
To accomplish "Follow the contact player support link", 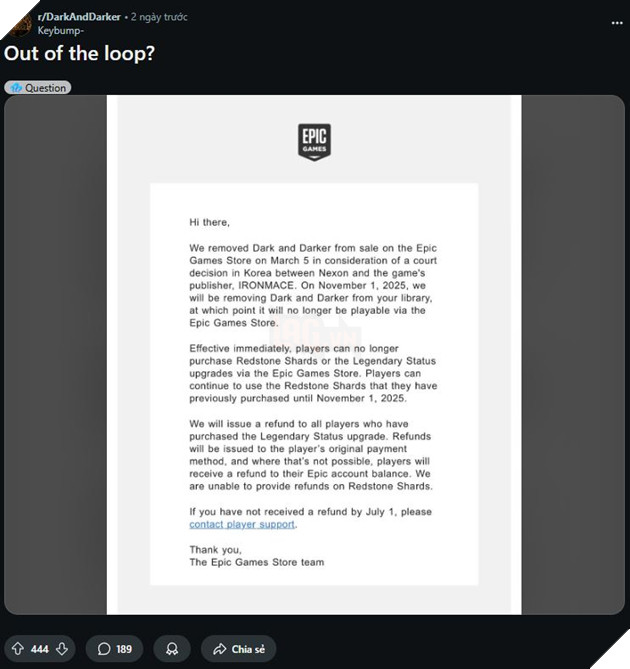I will (242, 524).
